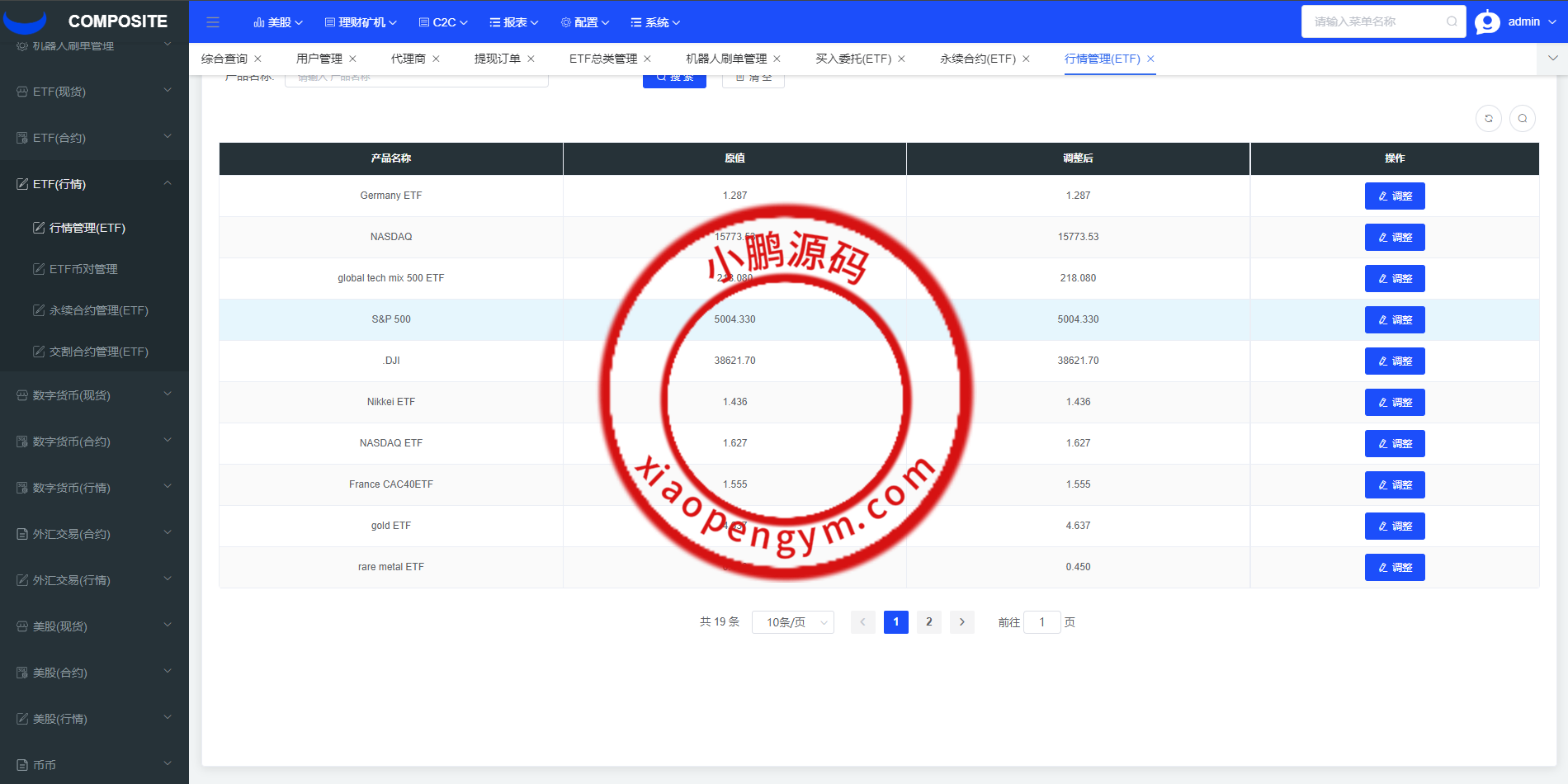Go to next page with the arrow

coord(961,622)
